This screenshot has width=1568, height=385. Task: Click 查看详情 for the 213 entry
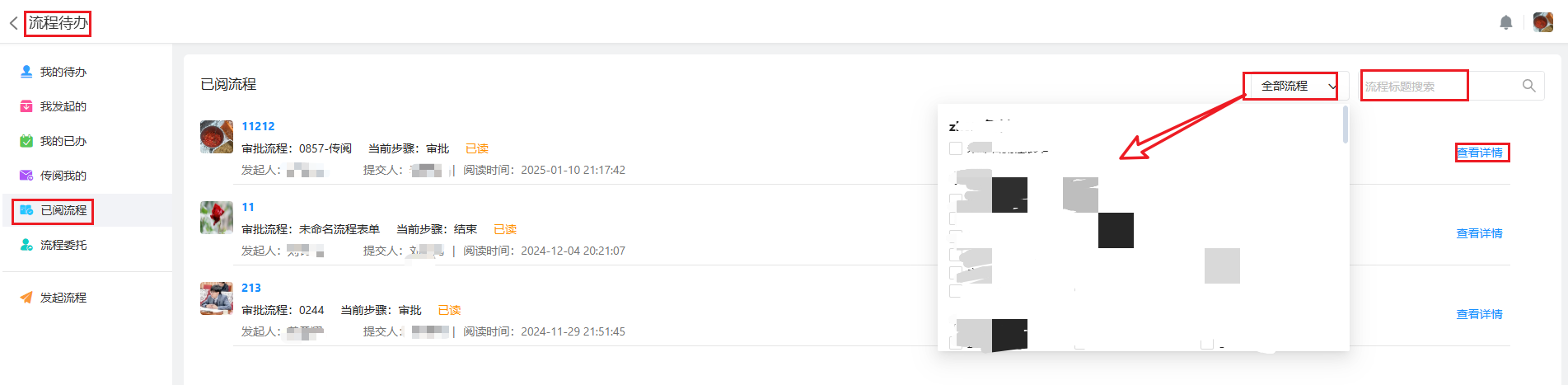(1480, 314)
